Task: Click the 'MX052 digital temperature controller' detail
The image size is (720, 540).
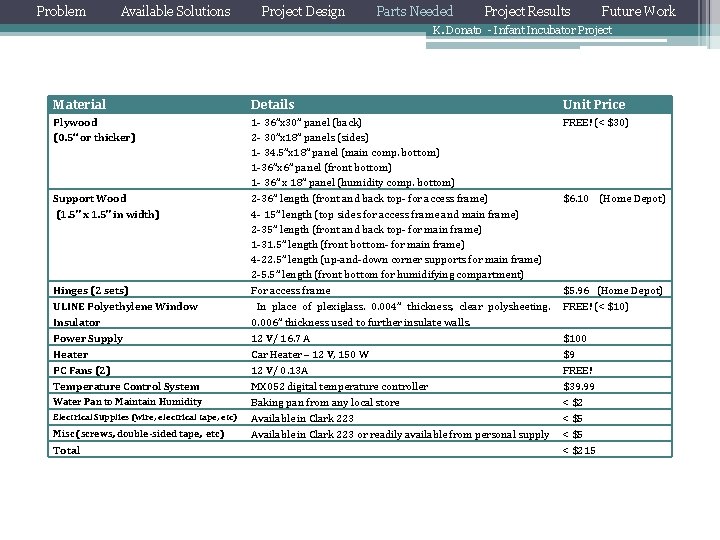Action: point(339,387)
